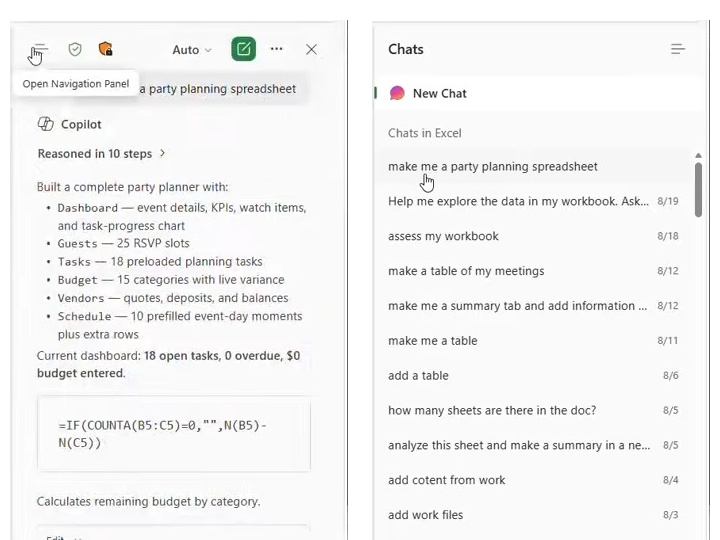
Task: Open the Auto mode dropdown
Action: pyautogui.click(x=192, y=50)
